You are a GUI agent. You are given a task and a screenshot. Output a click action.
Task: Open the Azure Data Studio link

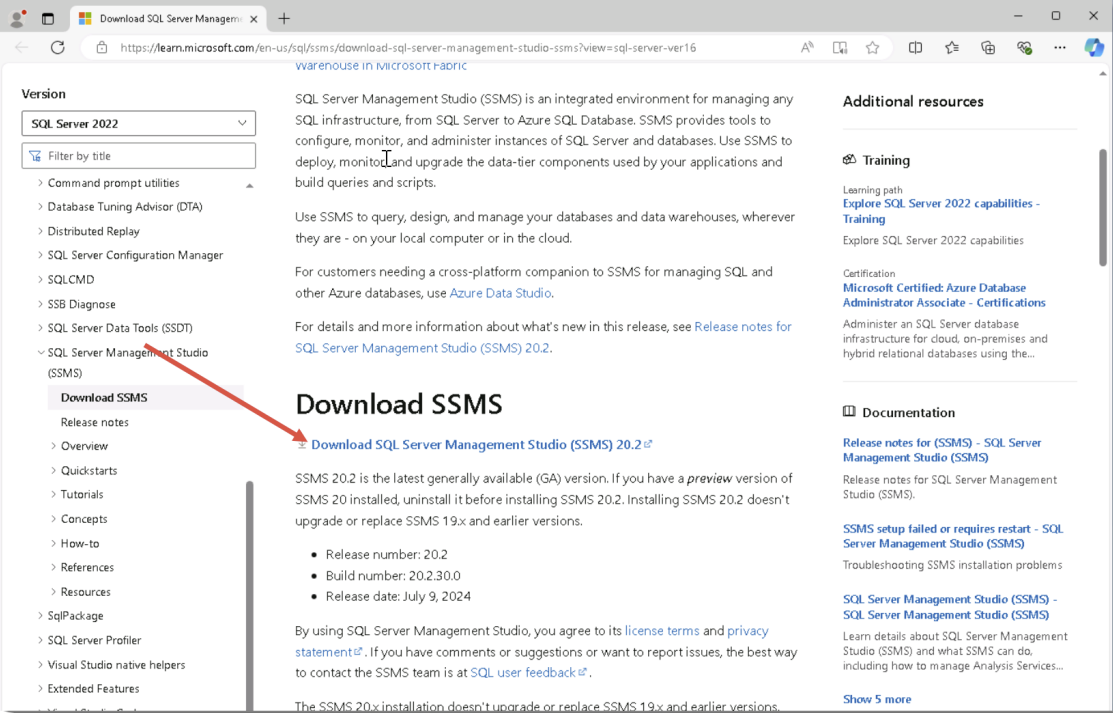(x=500, y=293)
